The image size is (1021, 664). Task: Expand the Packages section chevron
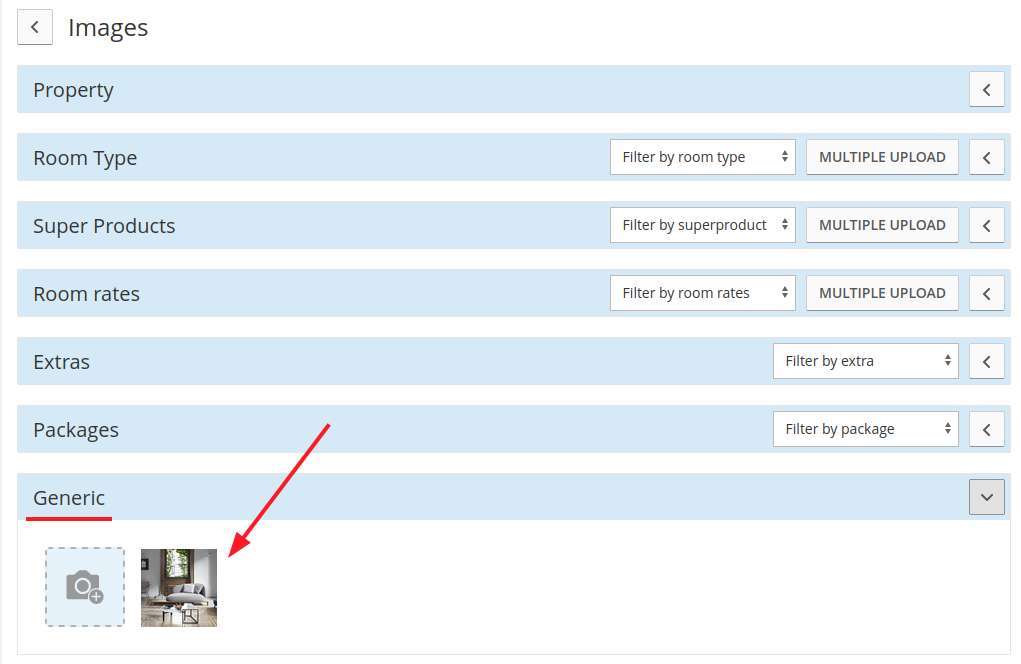[986, 430]
